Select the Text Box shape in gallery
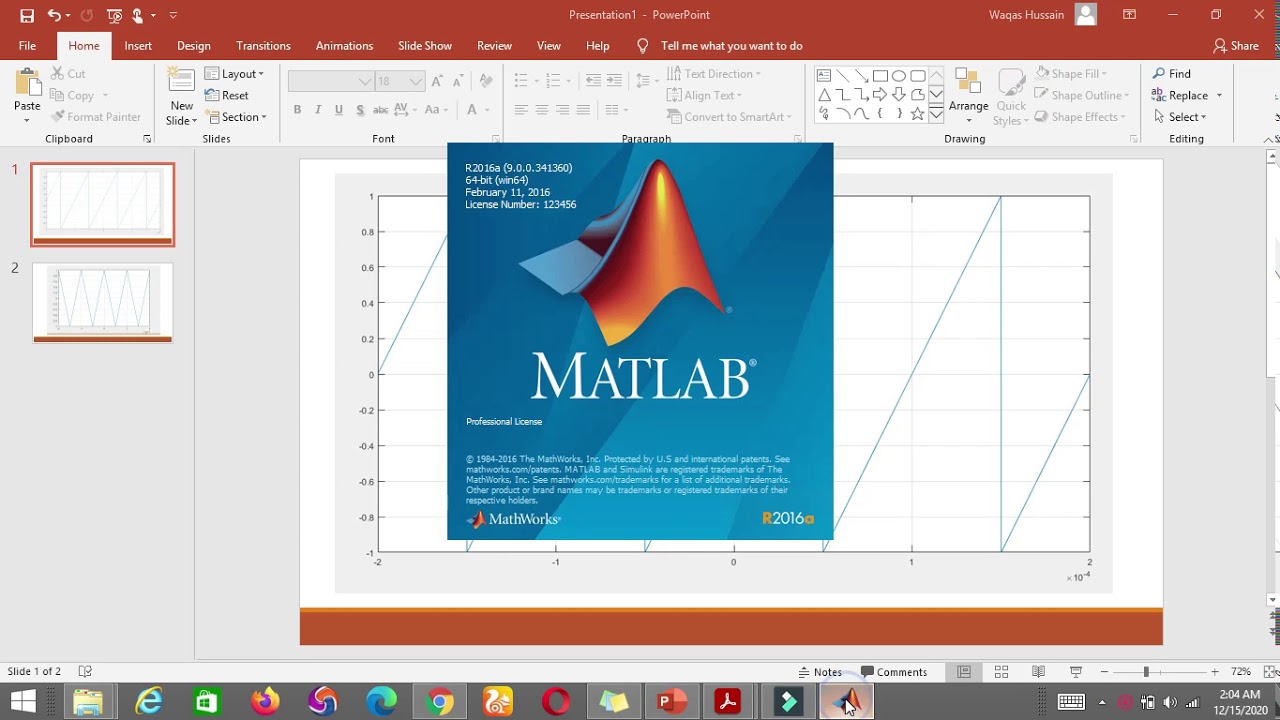The width and height of the screenshot is (1280, 720). (824, 76)
